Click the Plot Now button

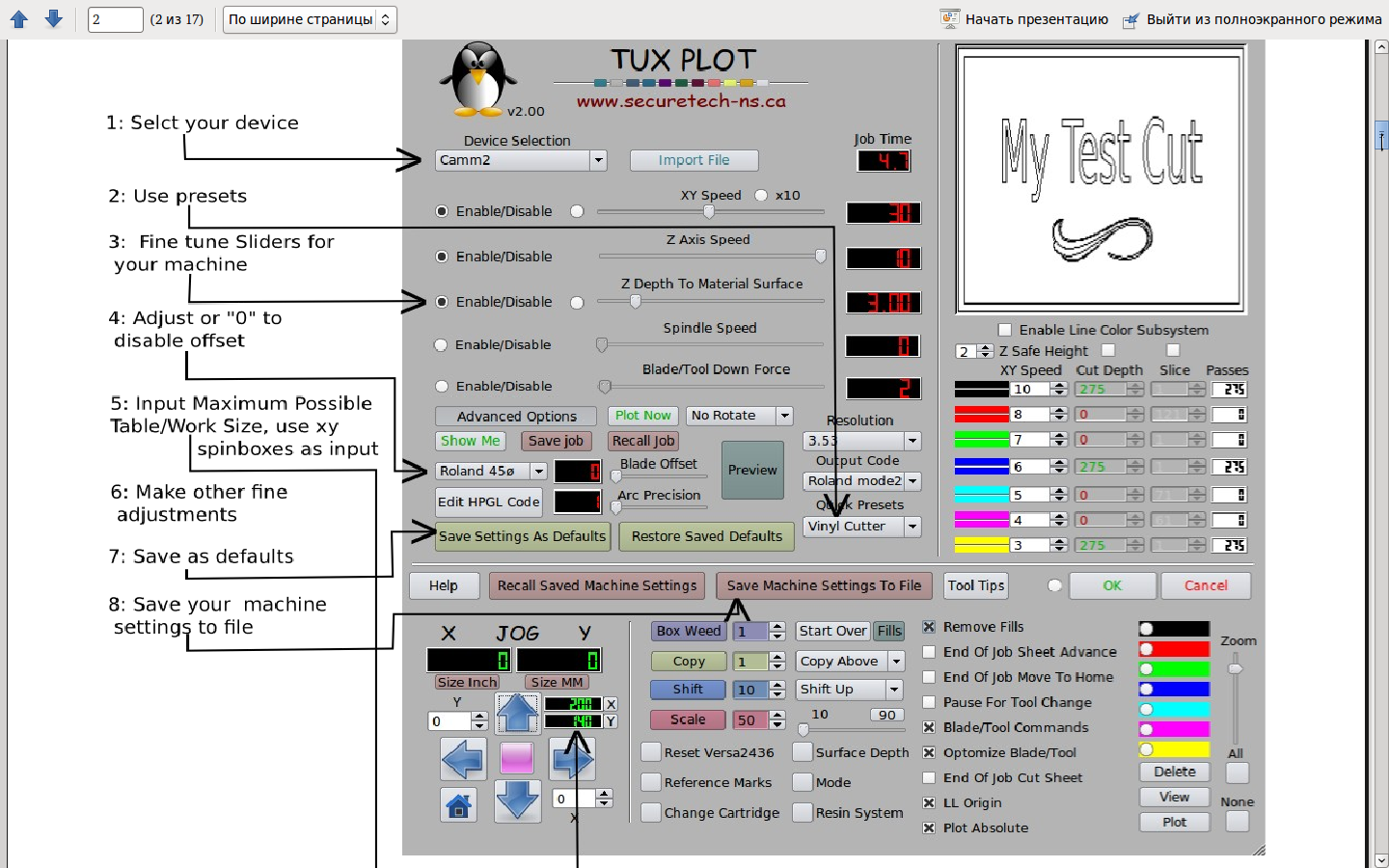pyautogui.click(x=643, y=416)
